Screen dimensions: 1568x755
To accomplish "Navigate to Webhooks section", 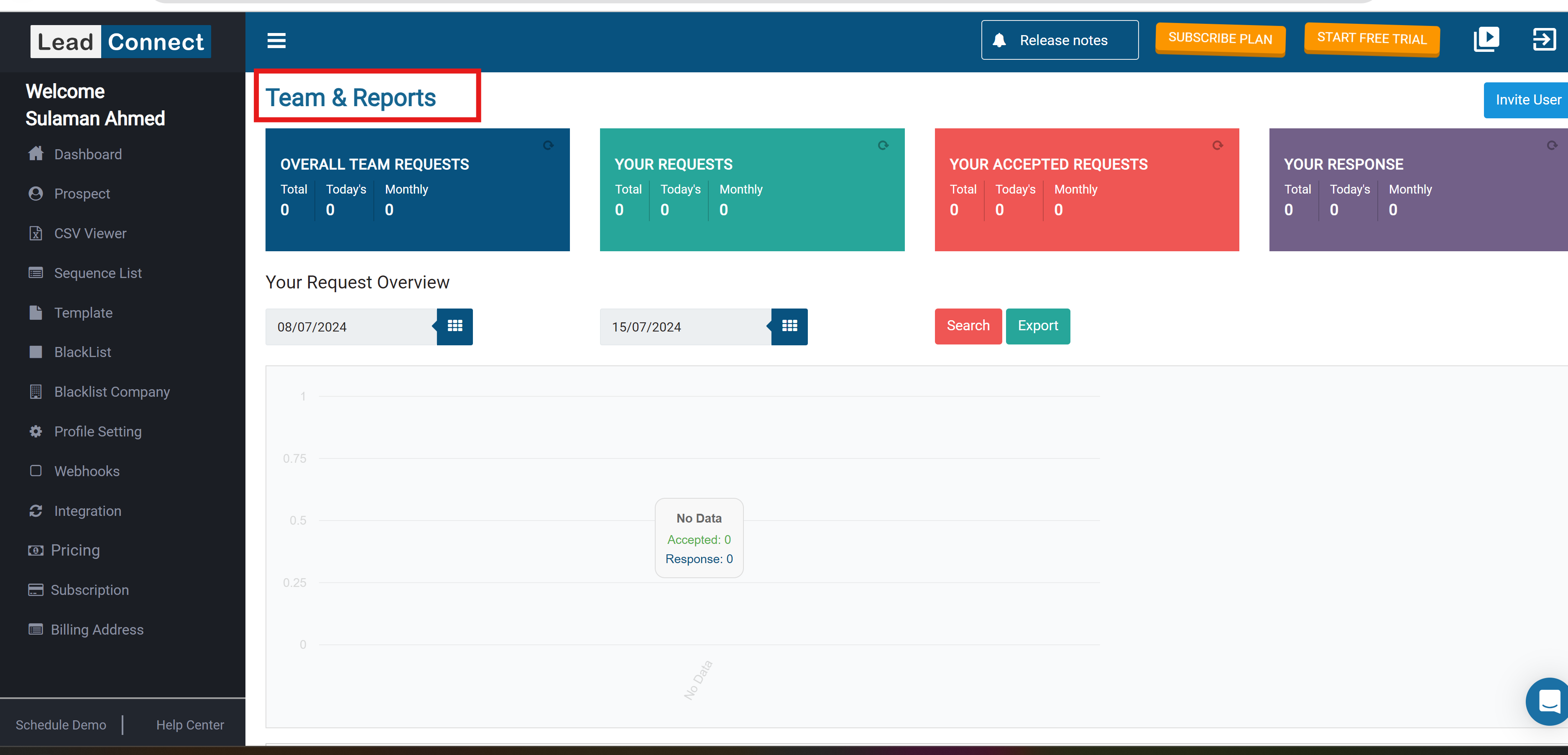I will click(87, 471).
